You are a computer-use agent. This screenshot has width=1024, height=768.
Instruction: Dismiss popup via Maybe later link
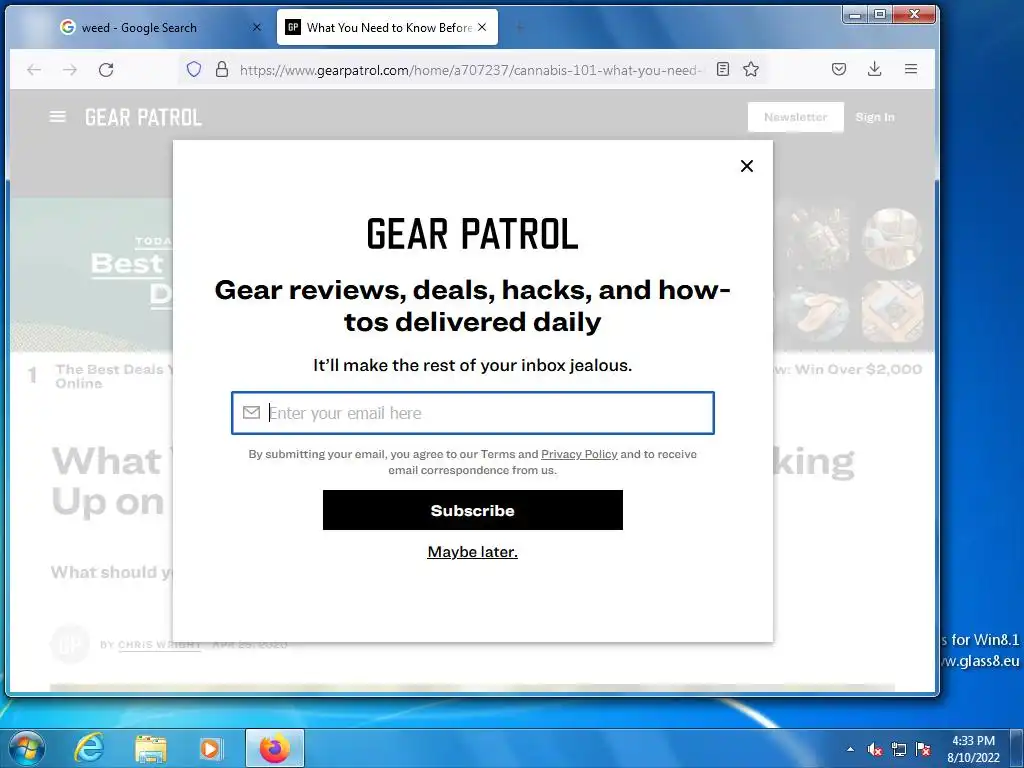pos(473,552)
